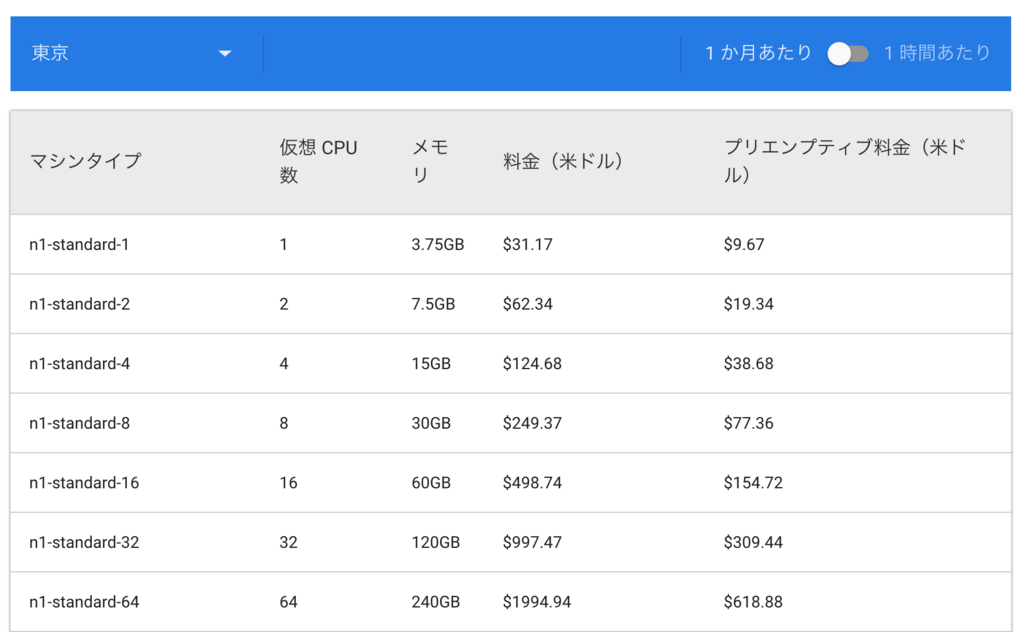Click the $38.68 preemptible price

point(748,364)
